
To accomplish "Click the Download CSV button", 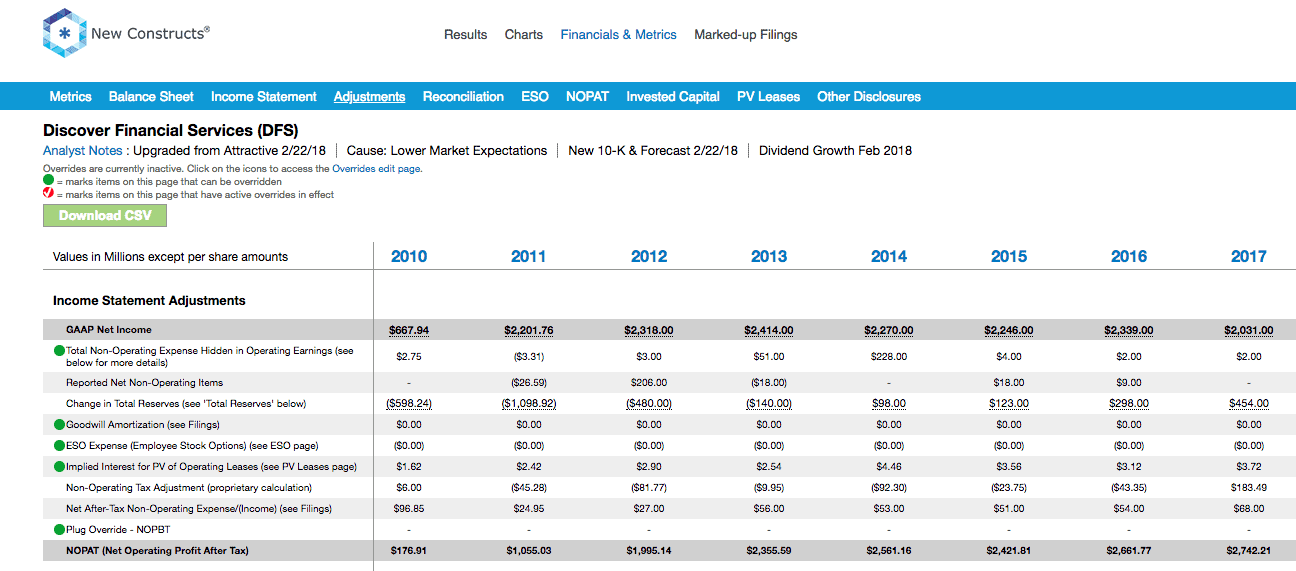I will (105, 216).
